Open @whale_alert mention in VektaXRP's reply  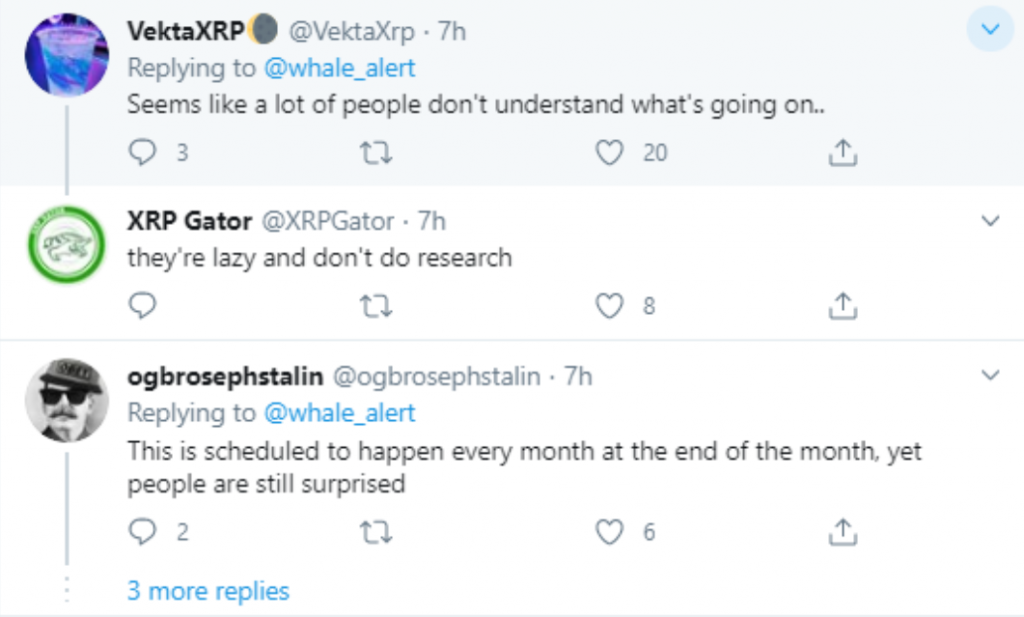point(340,68)
